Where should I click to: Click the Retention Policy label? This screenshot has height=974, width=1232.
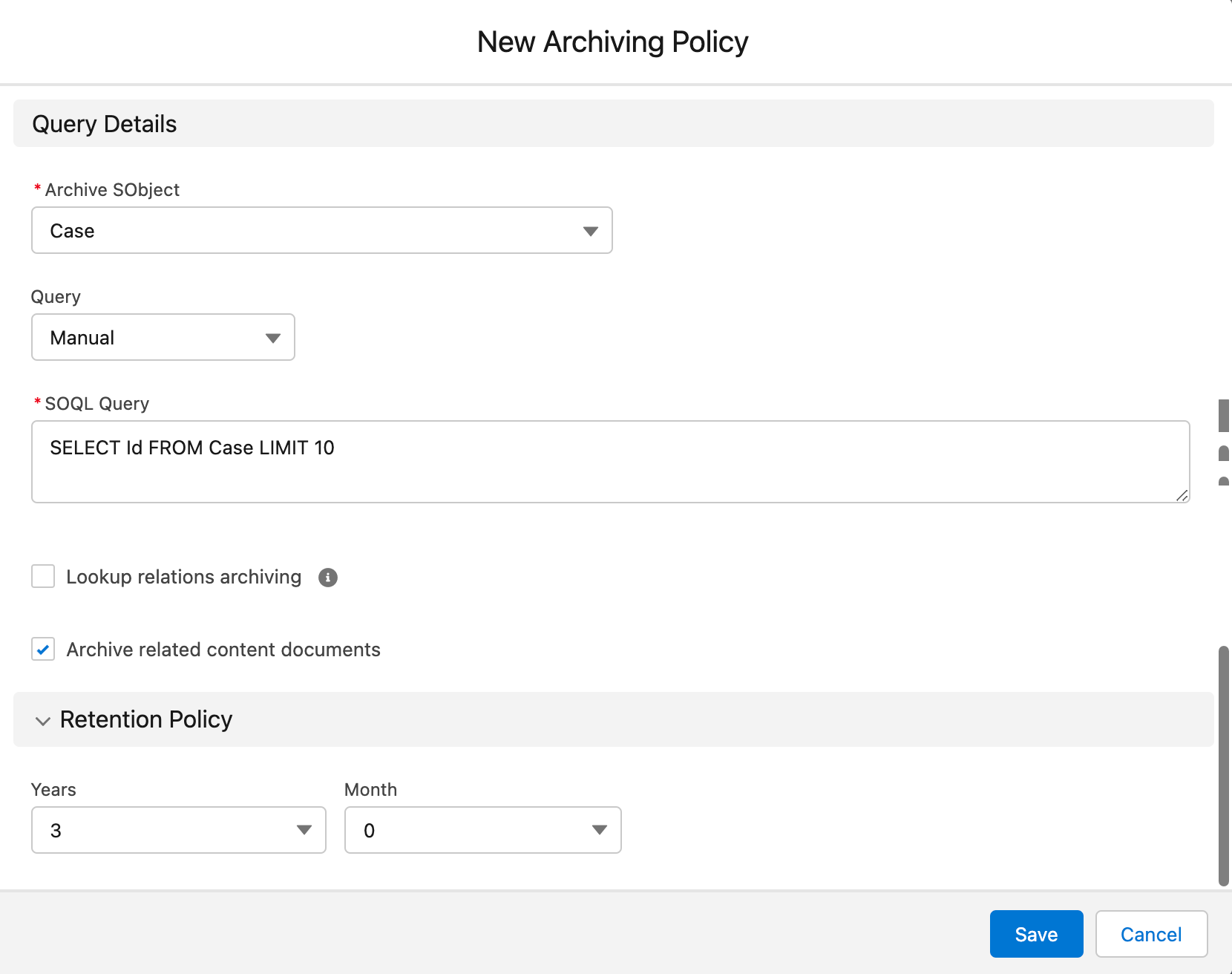(x=145, y=719)
